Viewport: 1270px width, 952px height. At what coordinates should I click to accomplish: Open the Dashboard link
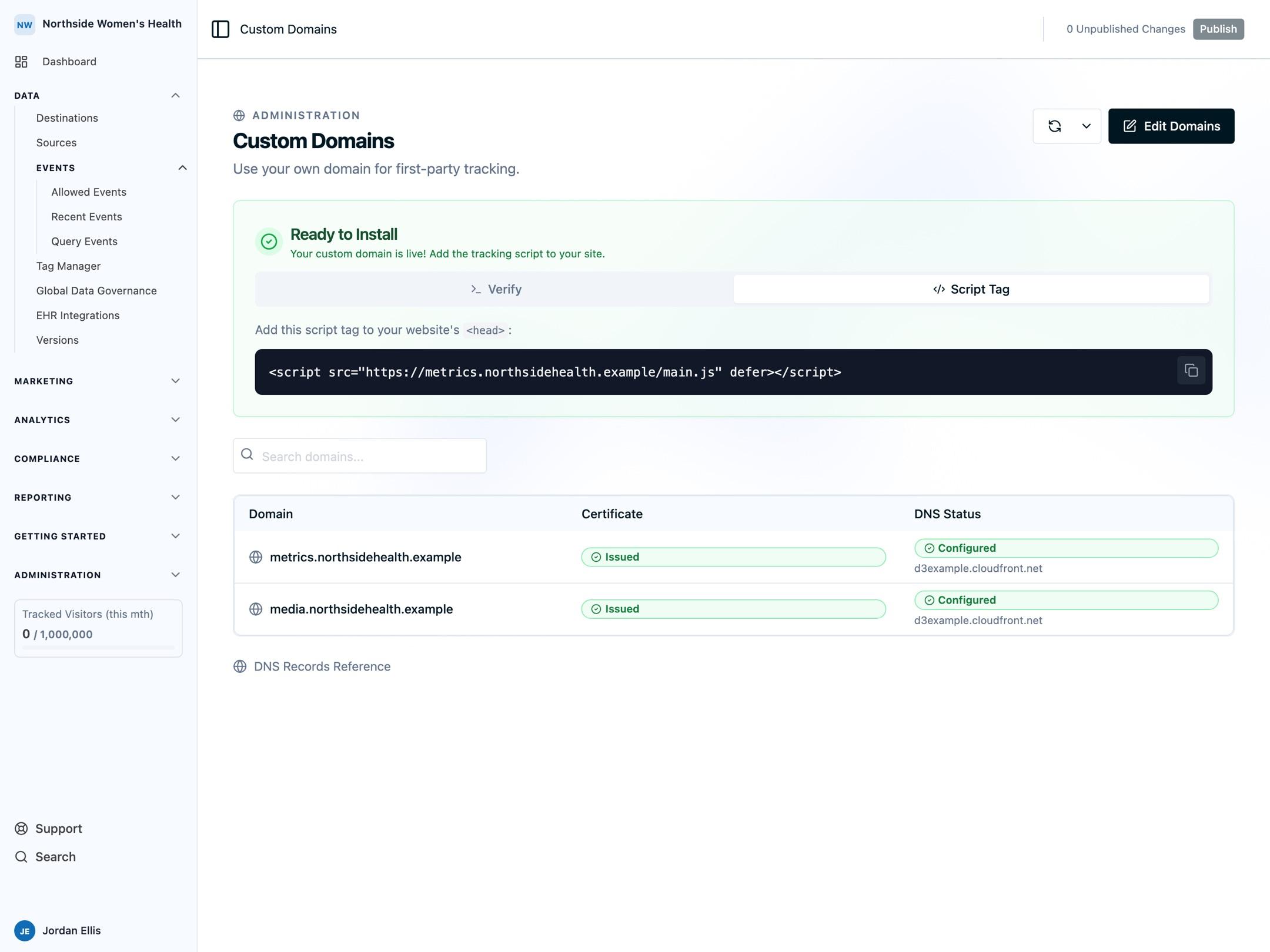(69, 62)
